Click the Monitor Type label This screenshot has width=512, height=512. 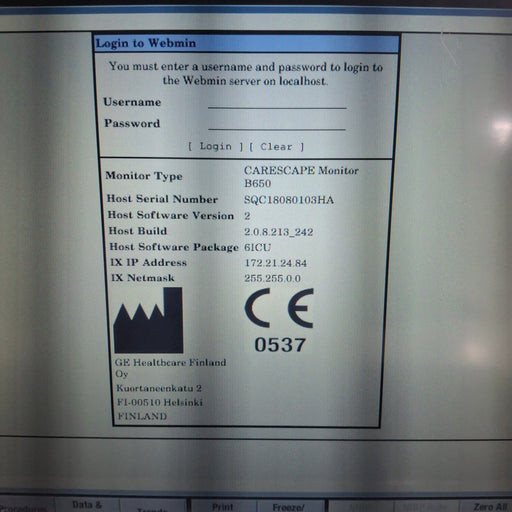[x=144, y=176]
